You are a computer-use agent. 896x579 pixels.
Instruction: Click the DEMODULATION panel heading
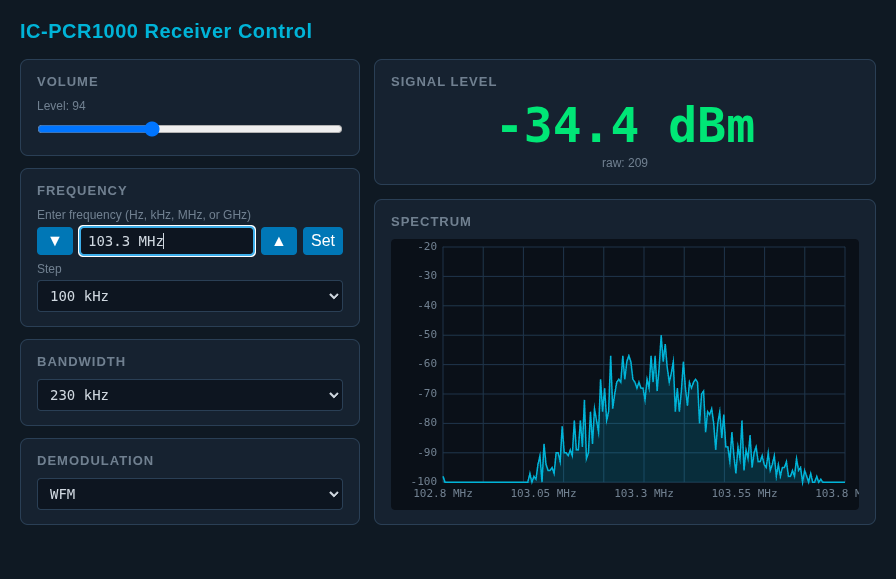[95, 460]
